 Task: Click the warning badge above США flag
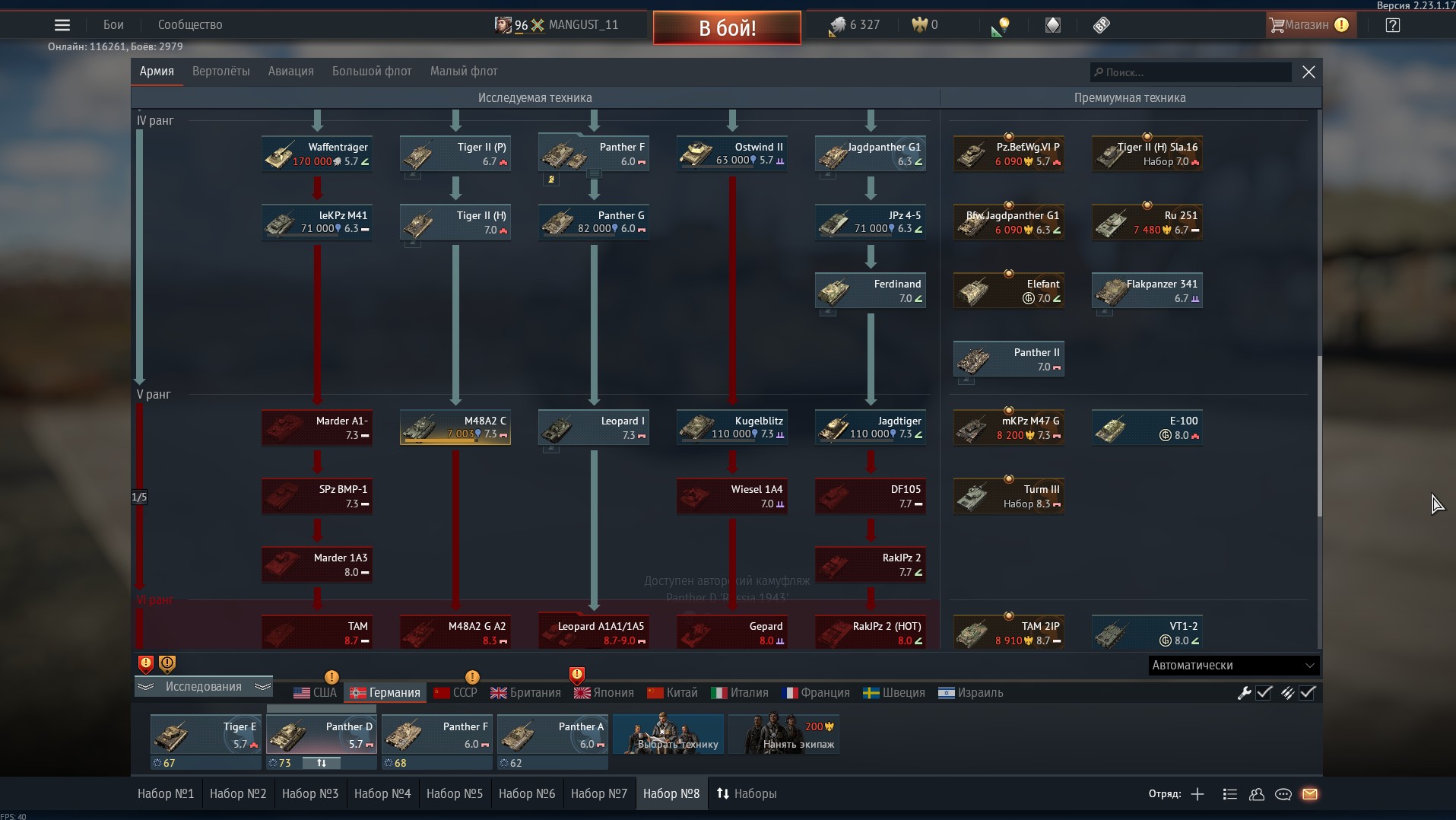pos(331,676)
